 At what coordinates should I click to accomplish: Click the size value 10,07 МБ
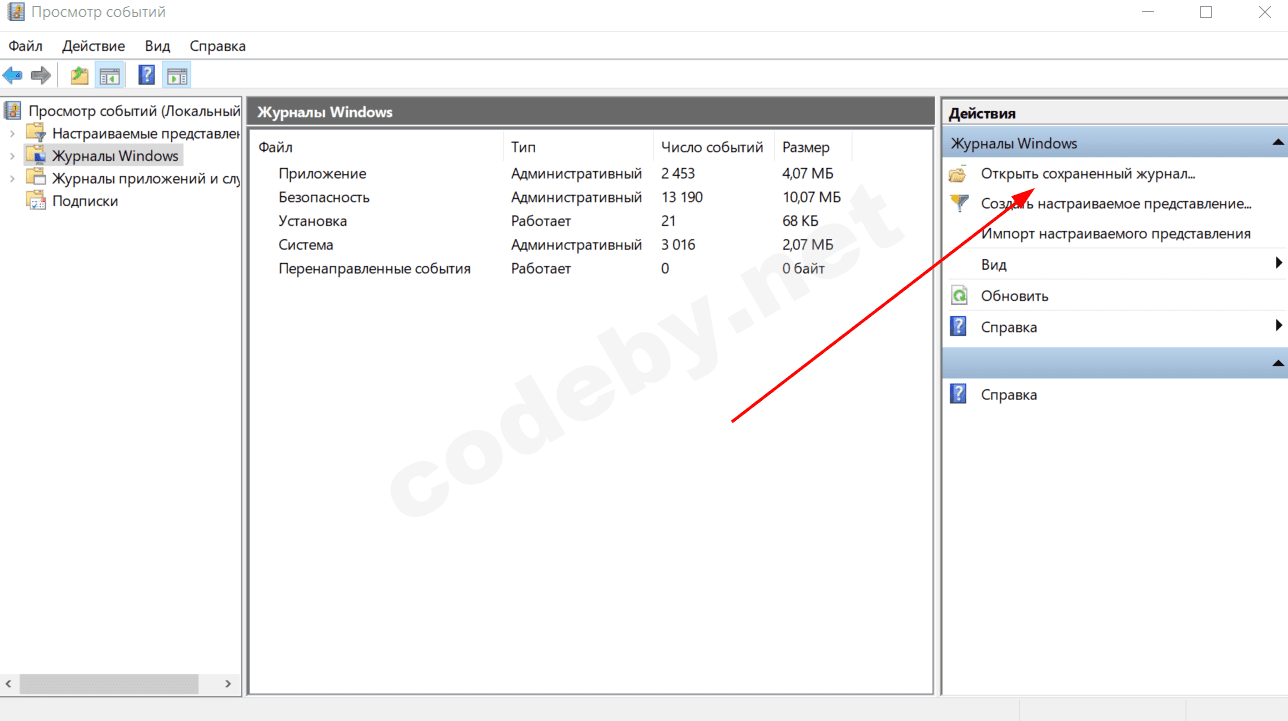coord(811,198)
